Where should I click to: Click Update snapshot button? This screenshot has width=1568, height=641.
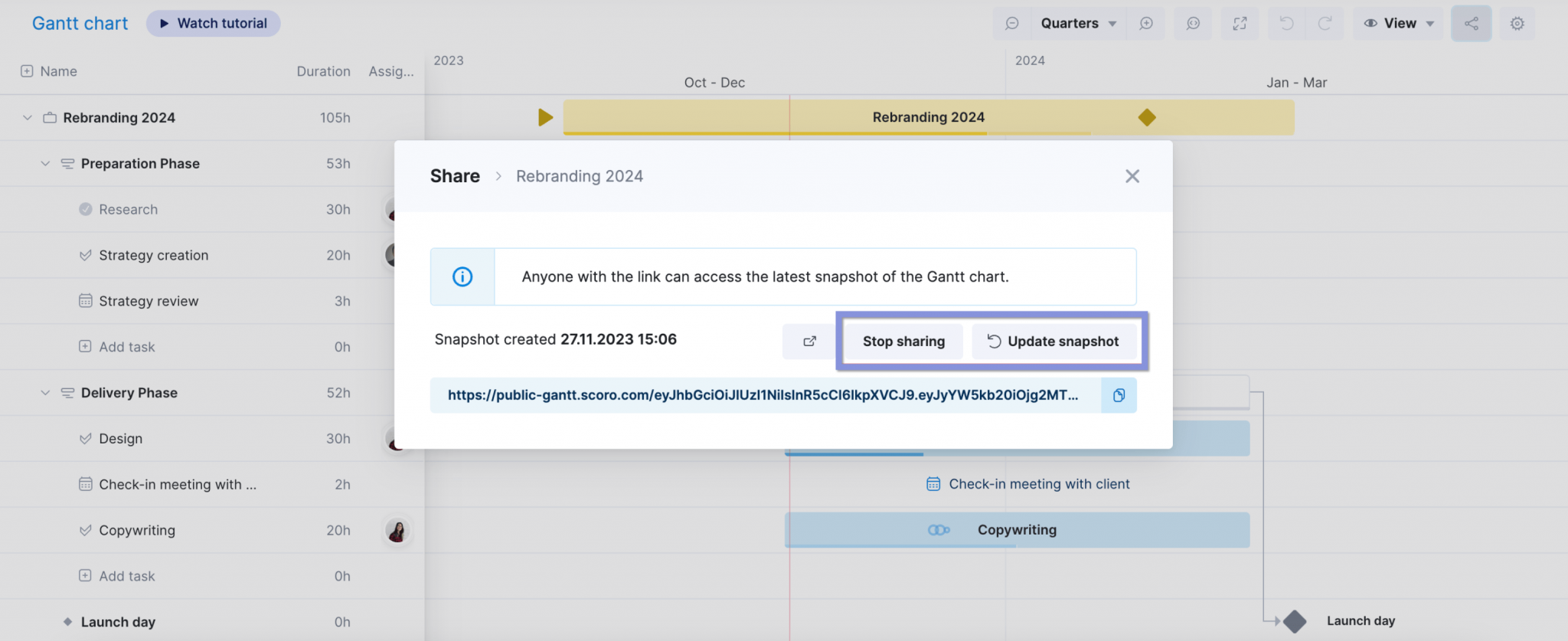[1053, 342]
